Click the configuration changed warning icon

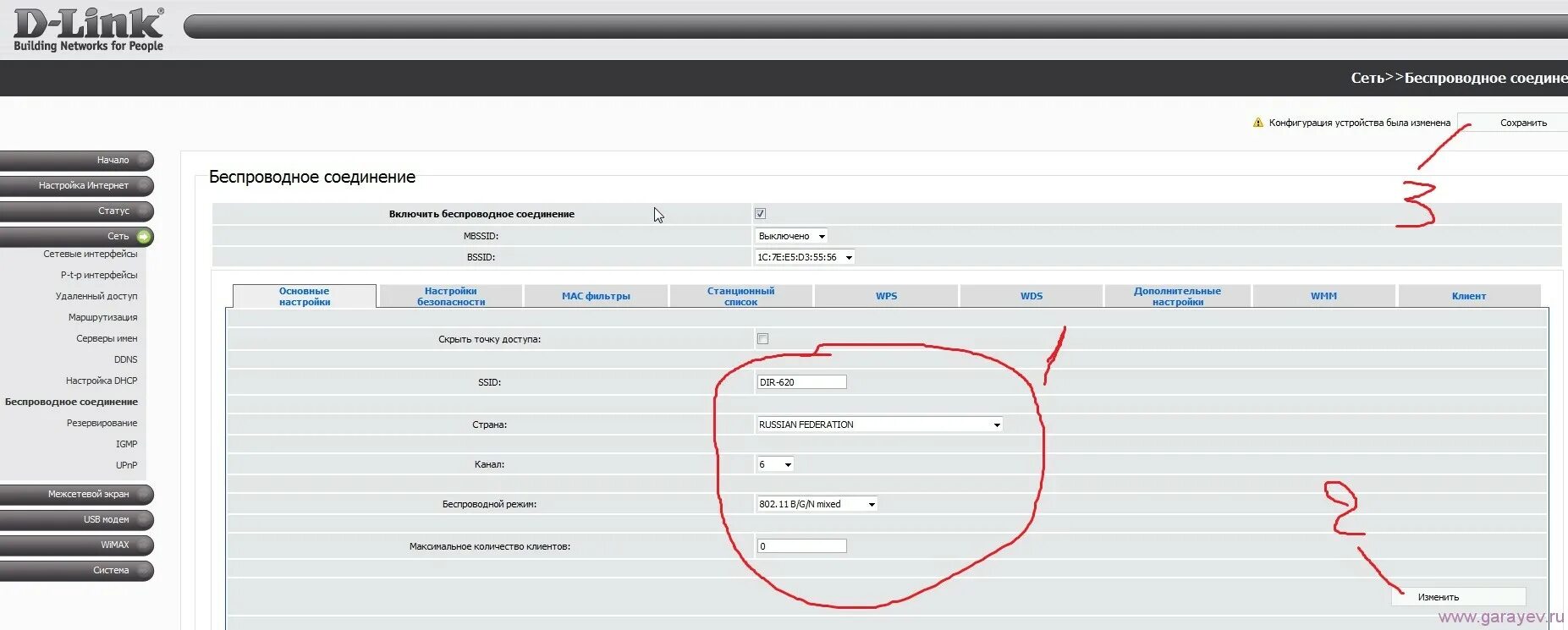point(1257,123)
